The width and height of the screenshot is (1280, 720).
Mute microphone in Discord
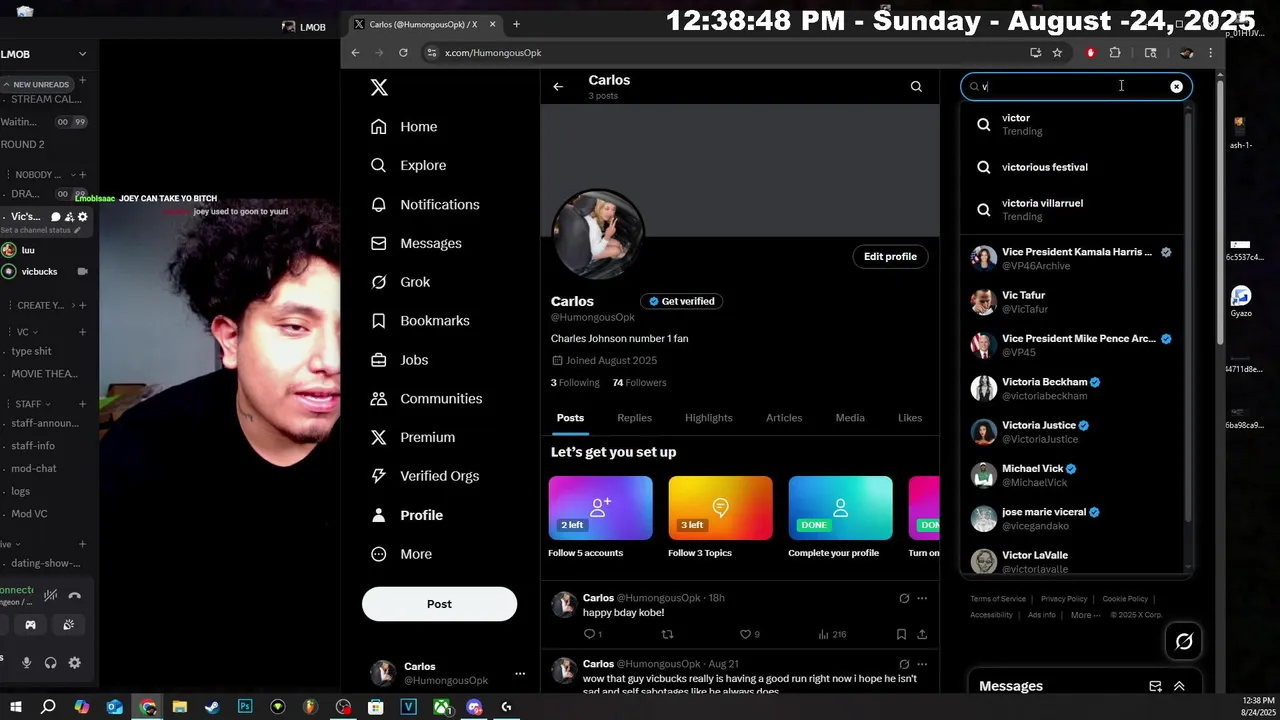click(26, 662)
